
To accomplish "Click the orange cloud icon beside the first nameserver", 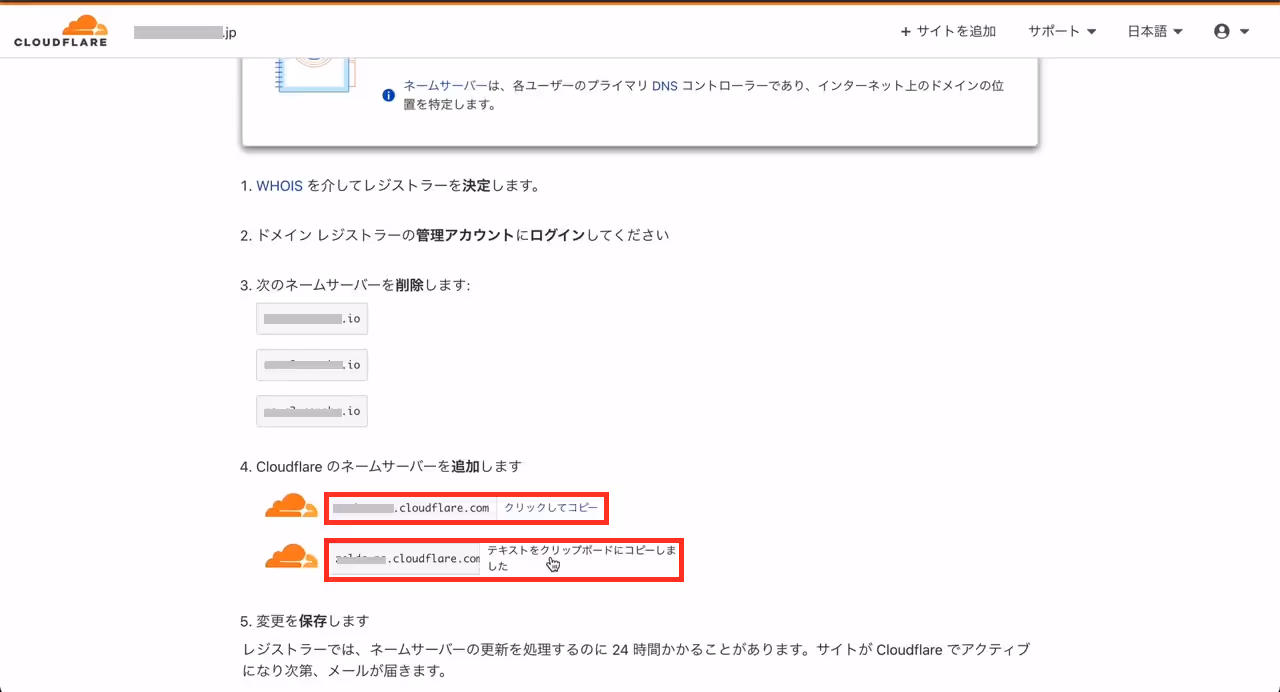I will [291, 506].
